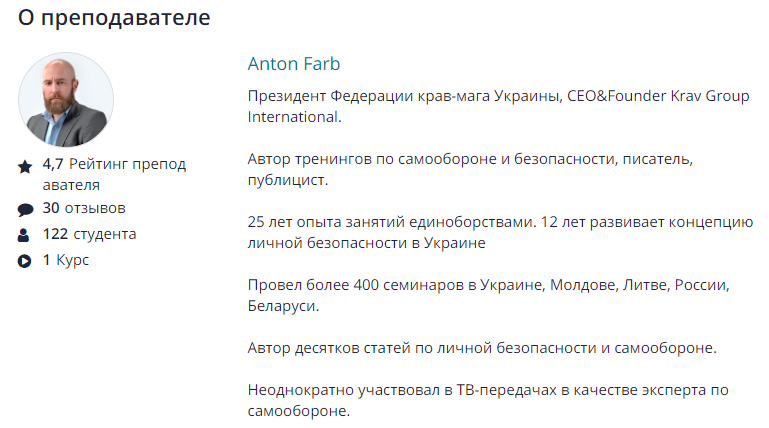The image size is (769, 428).
Task: Click the 122 студента text
Action: point(89,235)
